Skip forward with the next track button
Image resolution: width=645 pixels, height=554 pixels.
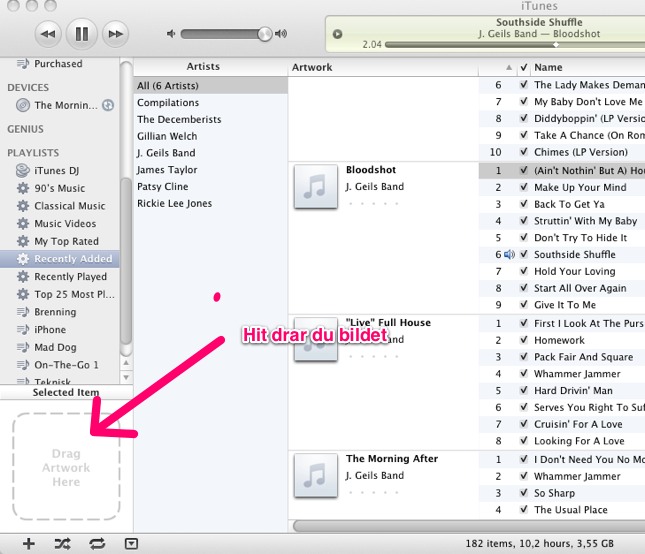point(115,34)
